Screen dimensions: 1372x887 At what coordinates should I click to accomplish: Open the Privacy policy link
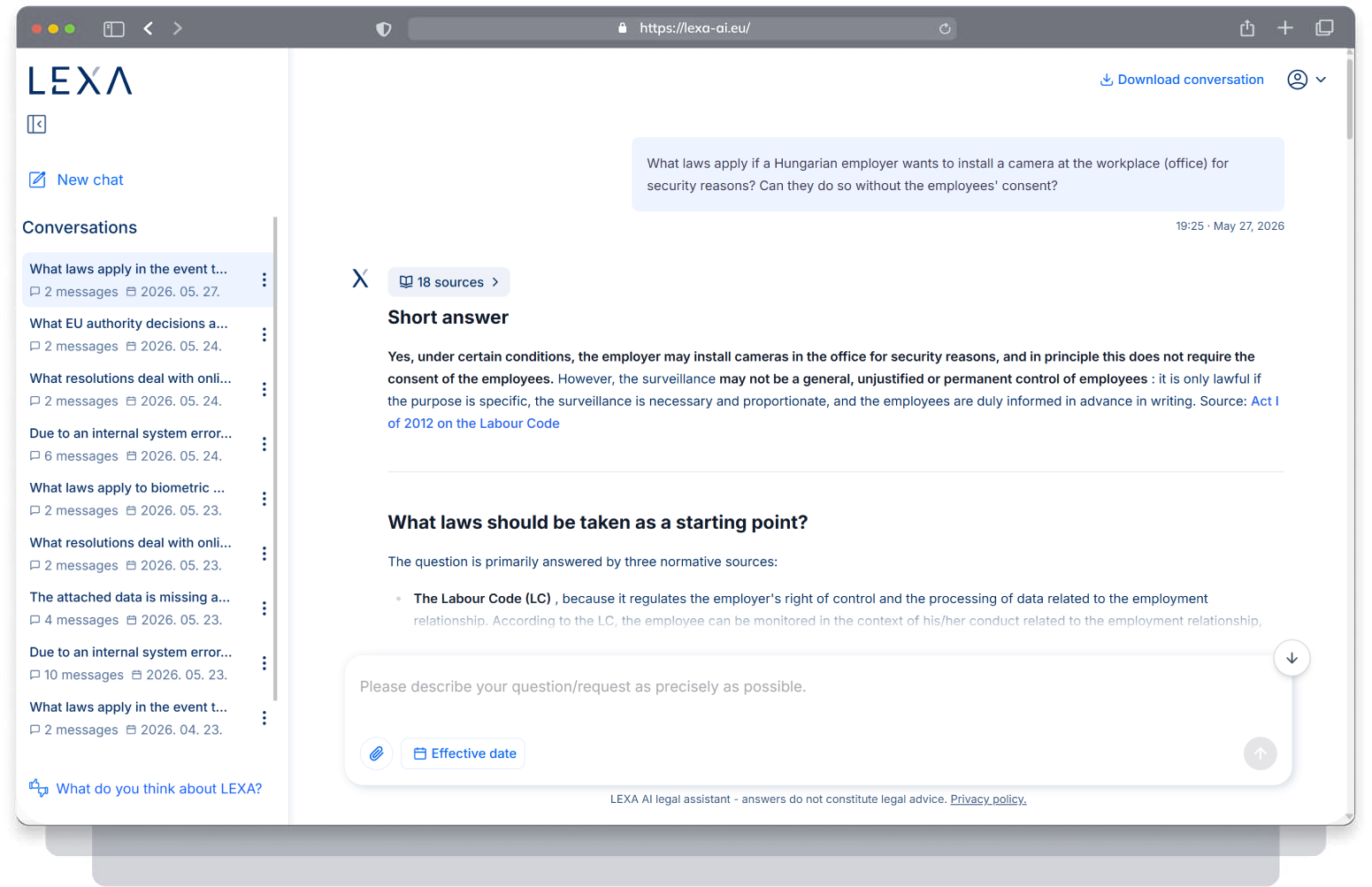point(988,799)
